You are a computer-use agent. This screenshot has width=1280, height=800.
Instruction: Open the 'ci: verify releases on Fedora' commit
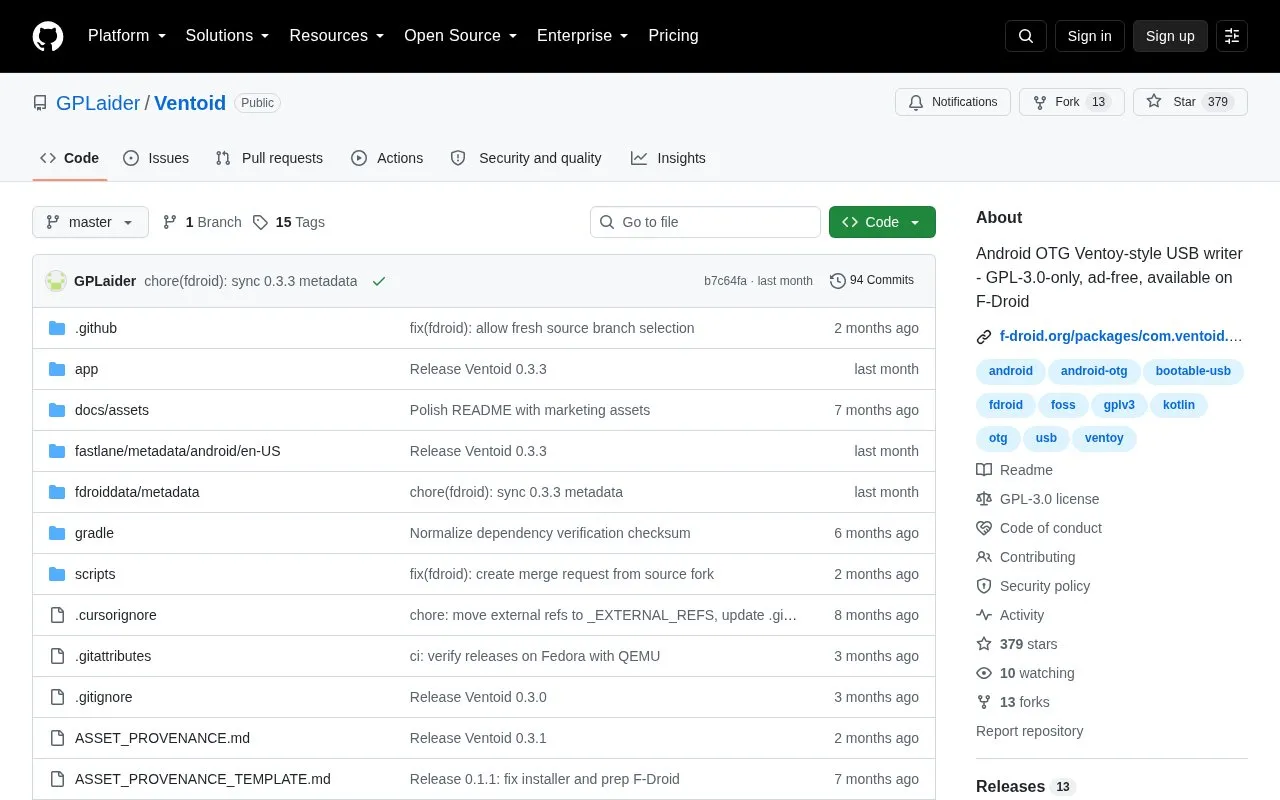[535, 656]
